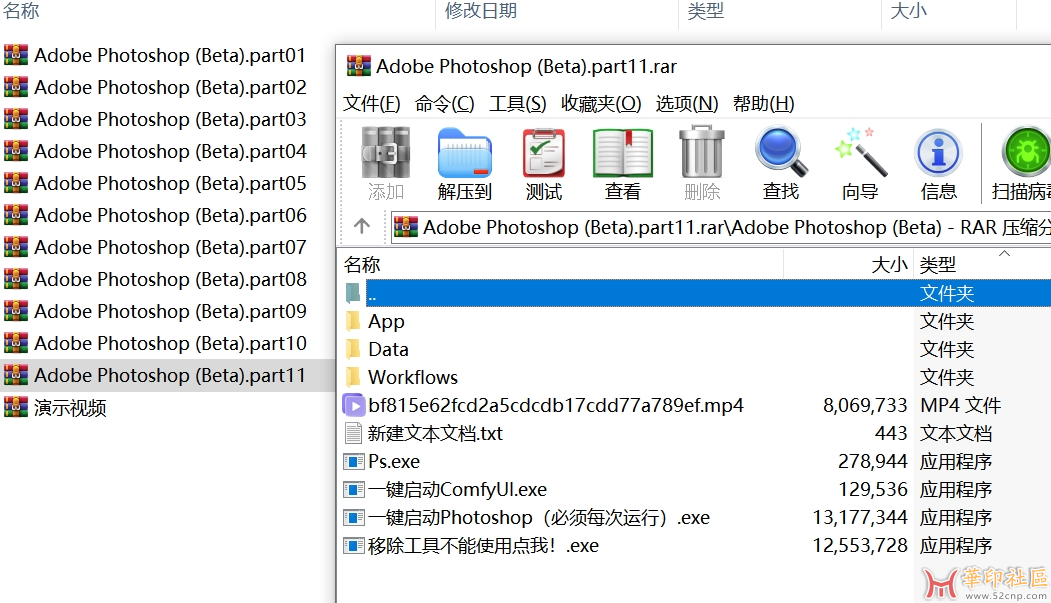Click the Ps.exe application icon
Image resolution: width=1051 pixels, height=603 pixels.
pos(353,462)
